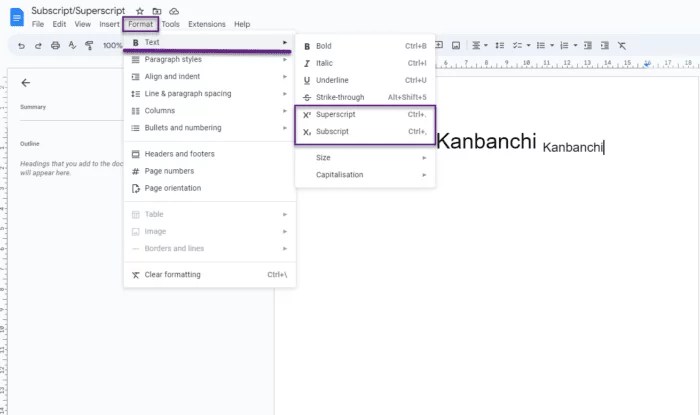Click the Increase indent icon
The image size is (700, 415).
605,46
